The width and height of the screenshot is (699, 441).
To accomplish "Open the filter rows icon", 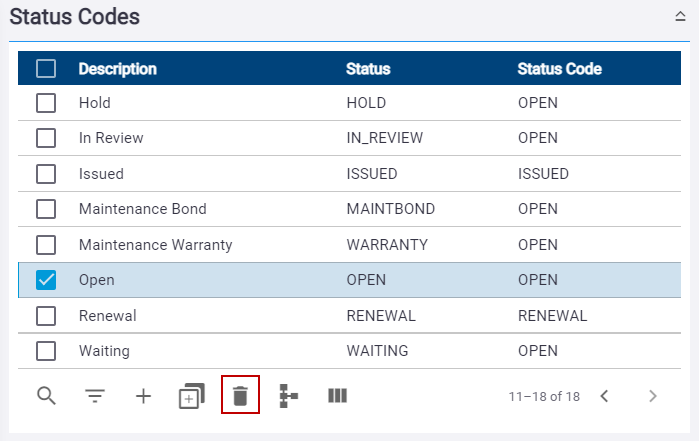I will (x=95, y=396).
